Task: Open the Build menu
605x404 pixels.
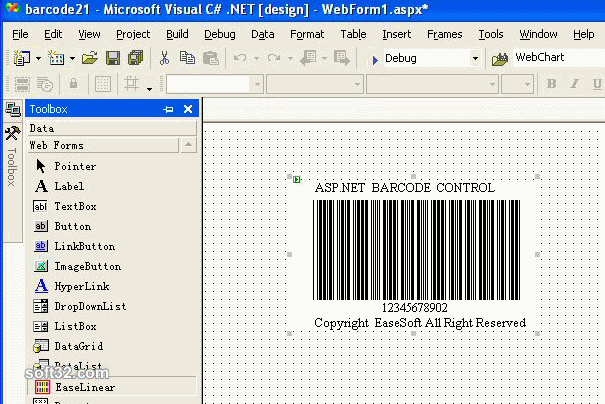Action: tap(177, 34)
